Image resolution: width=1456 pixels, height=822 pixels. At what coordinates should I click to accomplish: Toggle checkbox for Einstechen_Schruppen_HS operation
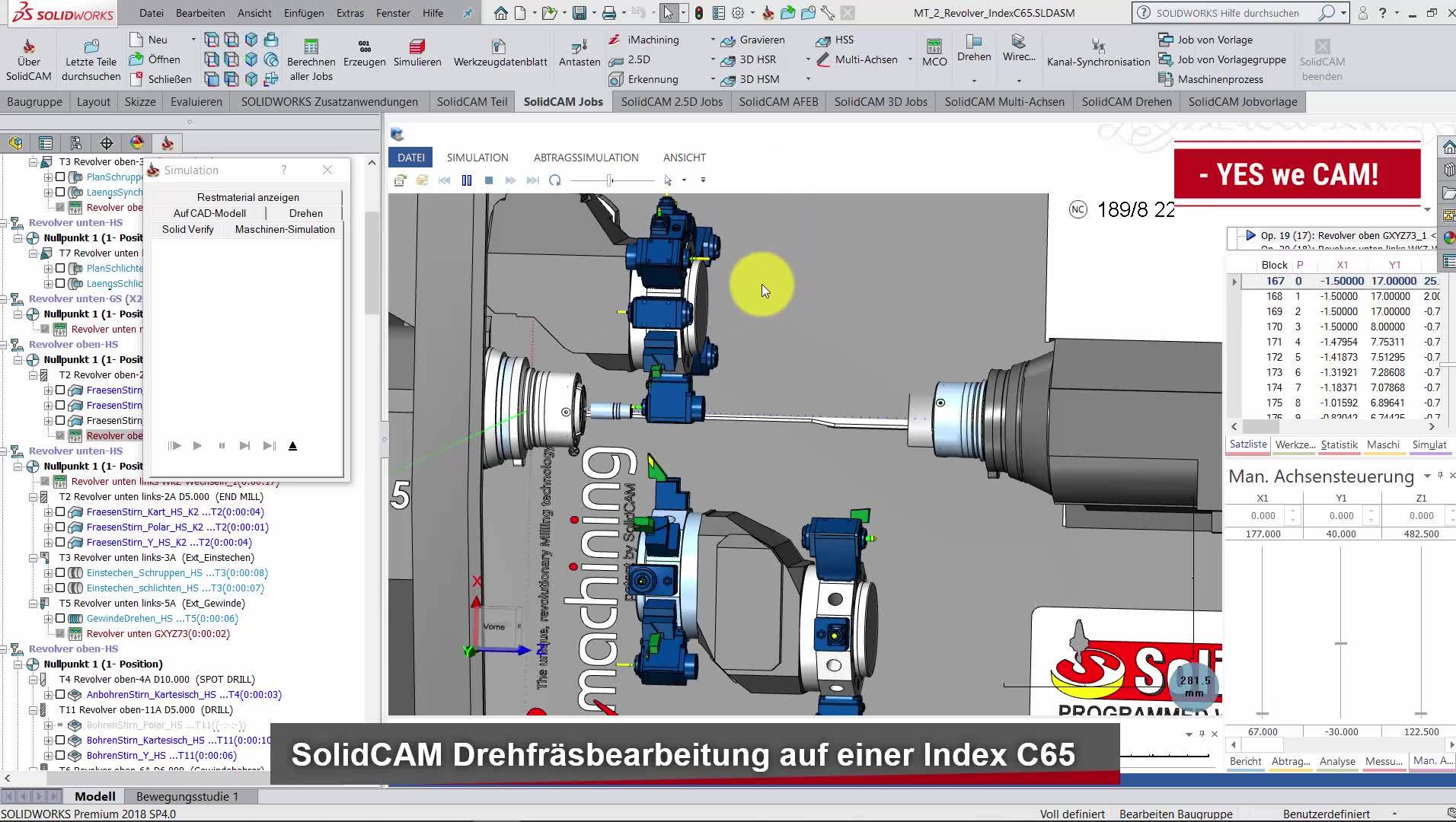pyautogui.click(x=60, y=573)
